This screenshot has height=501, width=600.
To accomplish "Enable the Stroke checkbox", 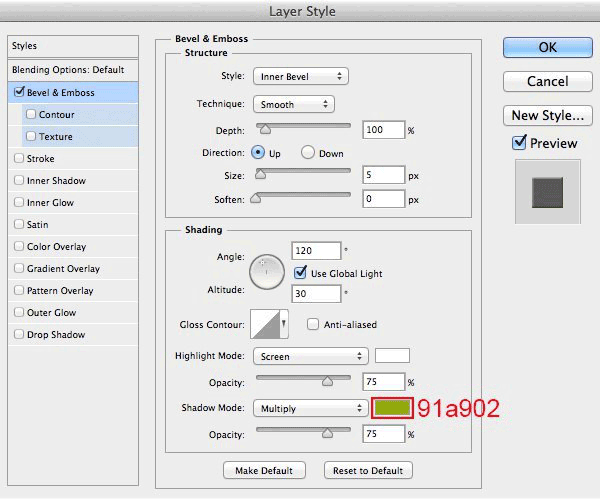I will tap(19, 158).
